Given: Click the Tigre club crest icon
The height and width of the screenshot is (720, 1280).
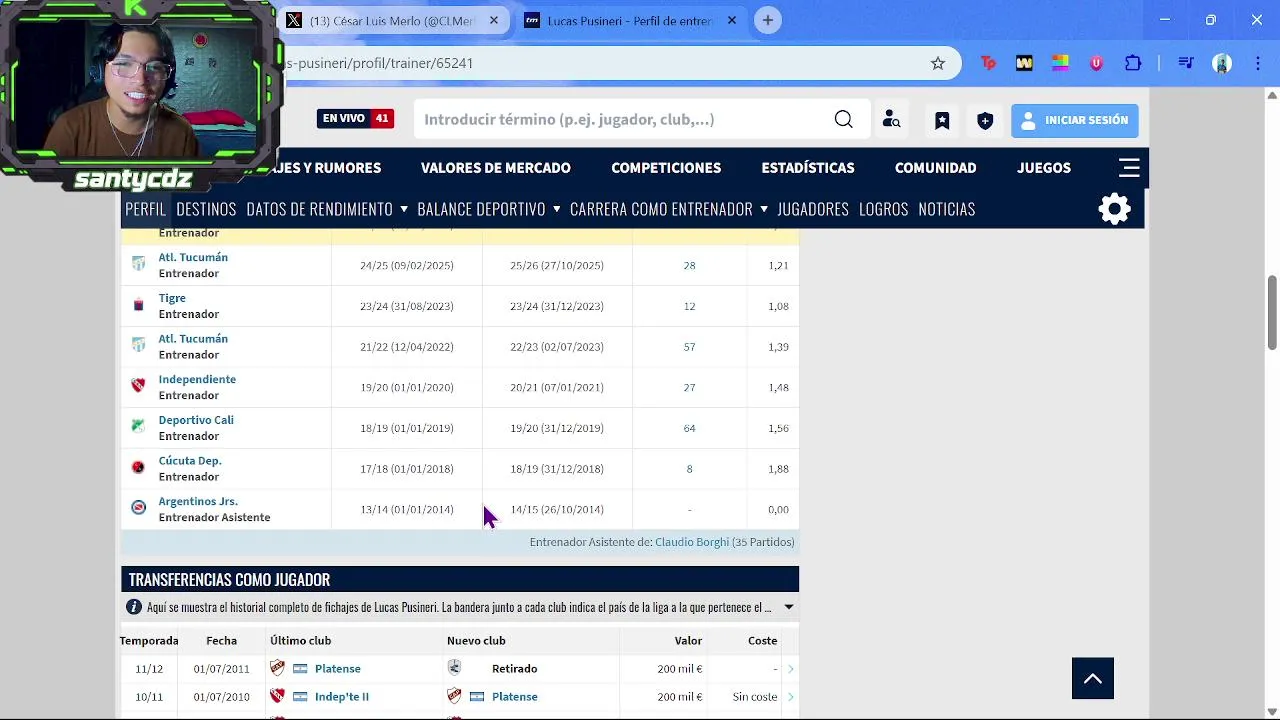Looking at the screenshot, I should [139, 305].
